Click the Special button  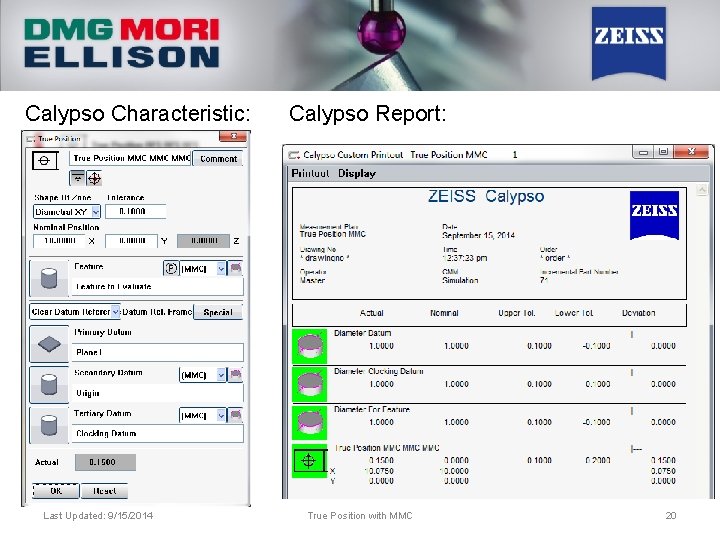[x=218, y=312]
